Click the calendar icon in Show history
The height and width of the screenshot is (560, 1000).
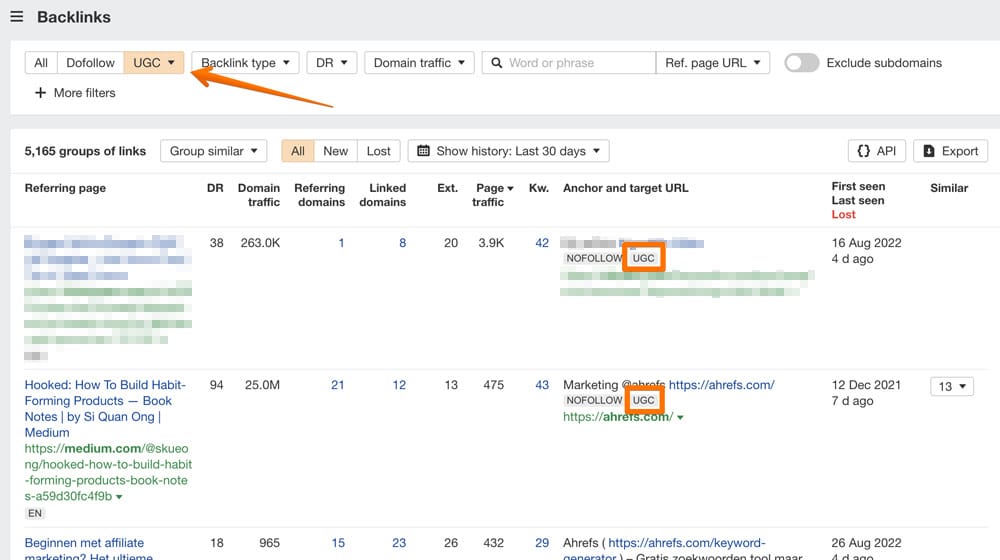coord(423,151)
